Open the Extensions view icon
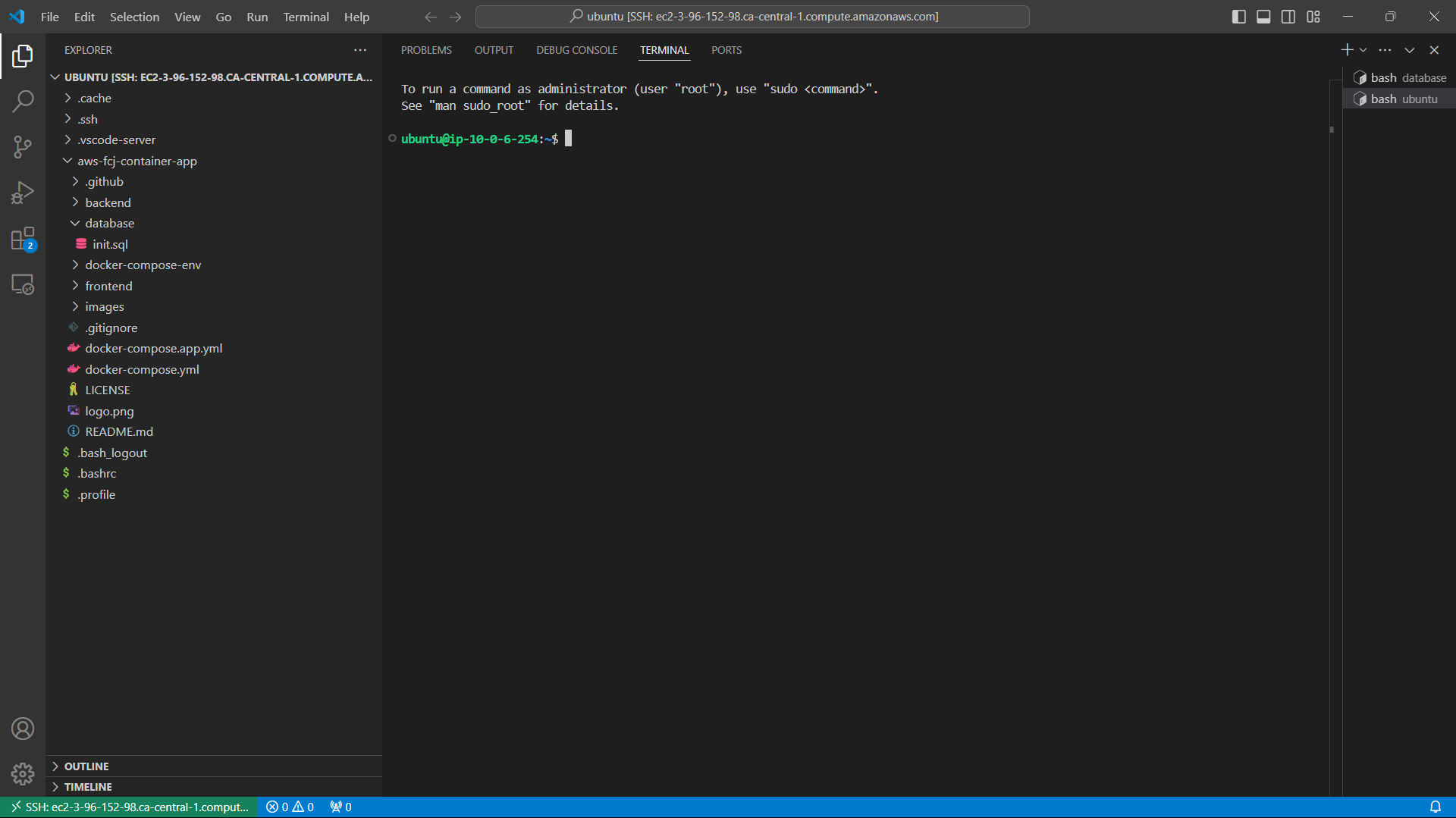This screenshot has height=818, width=1456. coord(23,239)
